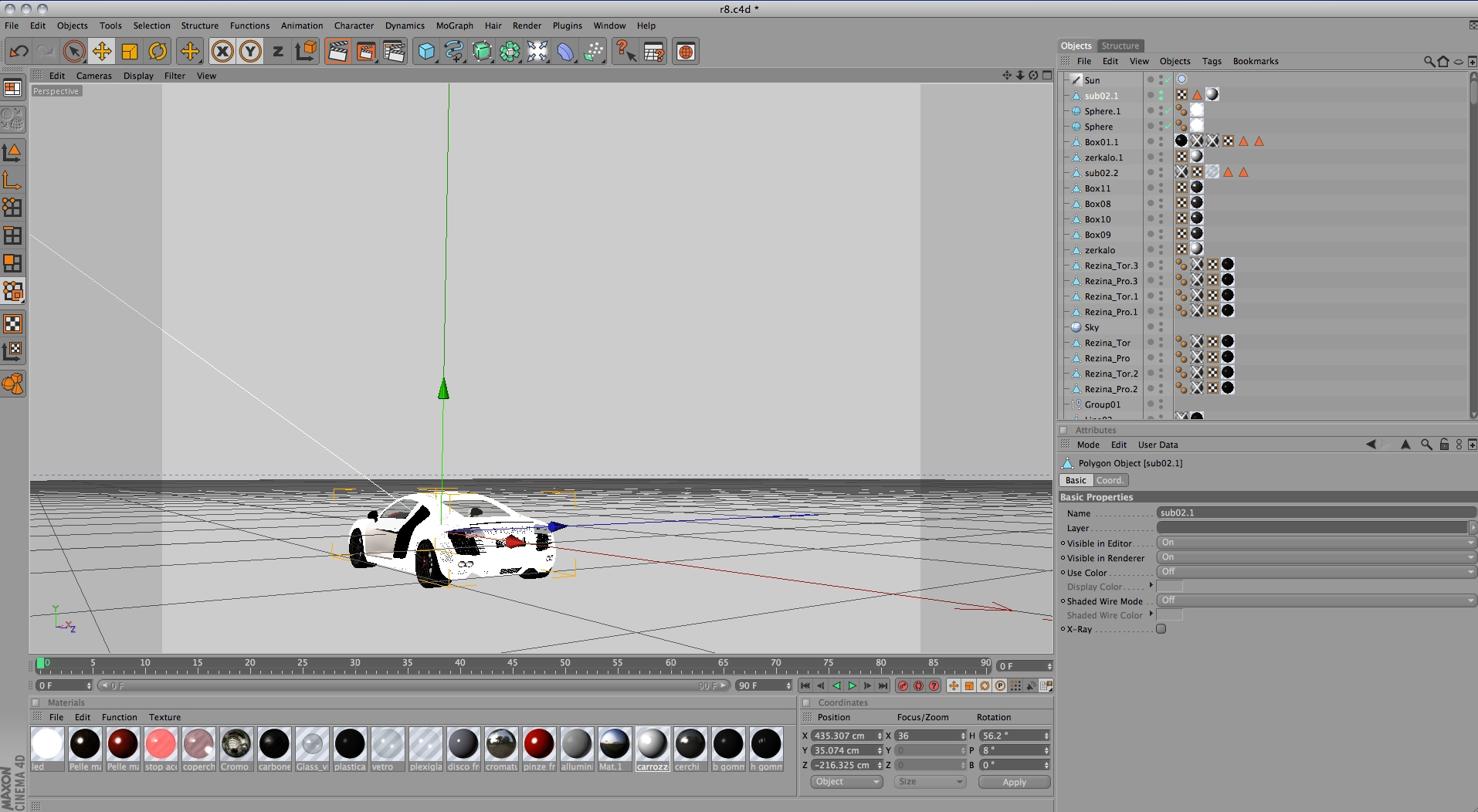Toggle the Sun object's enable checkmark
Image resolution: width=1478 pixels, height=812 pixels.
(1168, 80)
